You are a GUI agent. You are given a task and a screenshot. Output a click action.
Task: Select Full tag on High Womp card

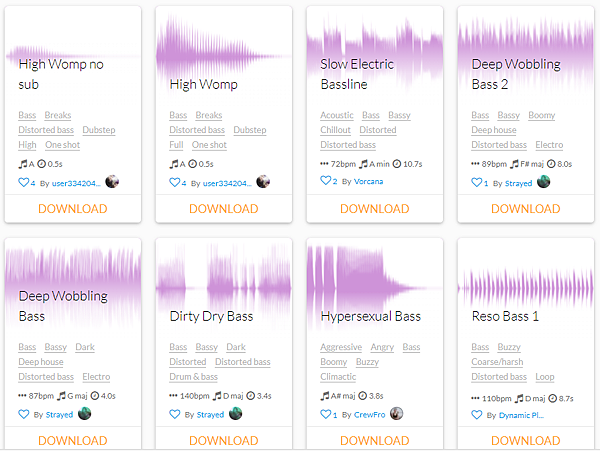click(176, 145)
